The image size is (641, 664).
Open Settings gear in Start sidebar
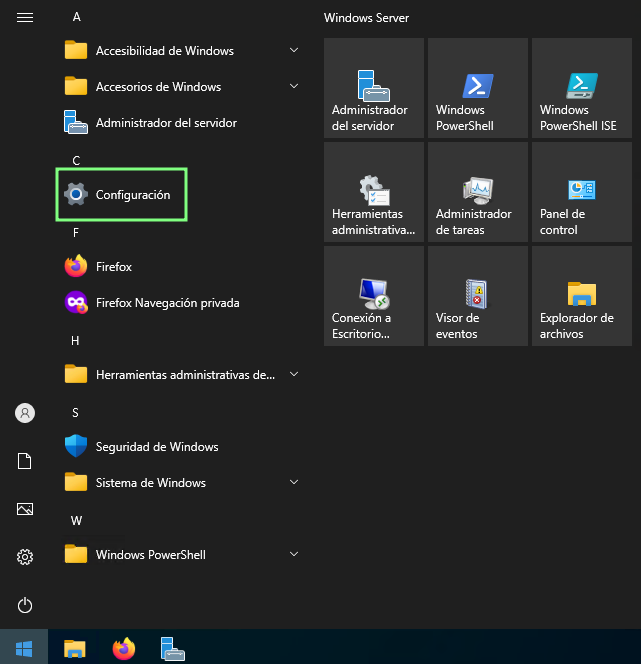(x=25, y=557)
